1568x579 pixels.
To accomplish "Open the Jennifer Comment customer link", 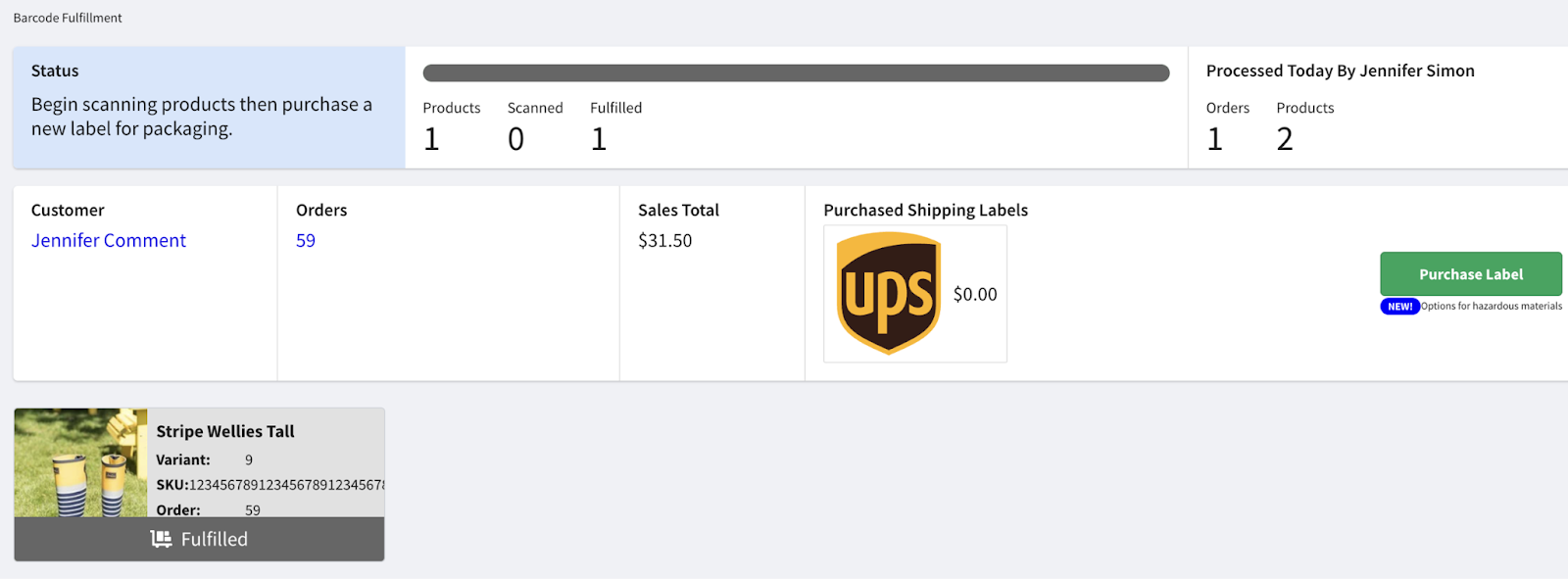I will click(109, 241).
